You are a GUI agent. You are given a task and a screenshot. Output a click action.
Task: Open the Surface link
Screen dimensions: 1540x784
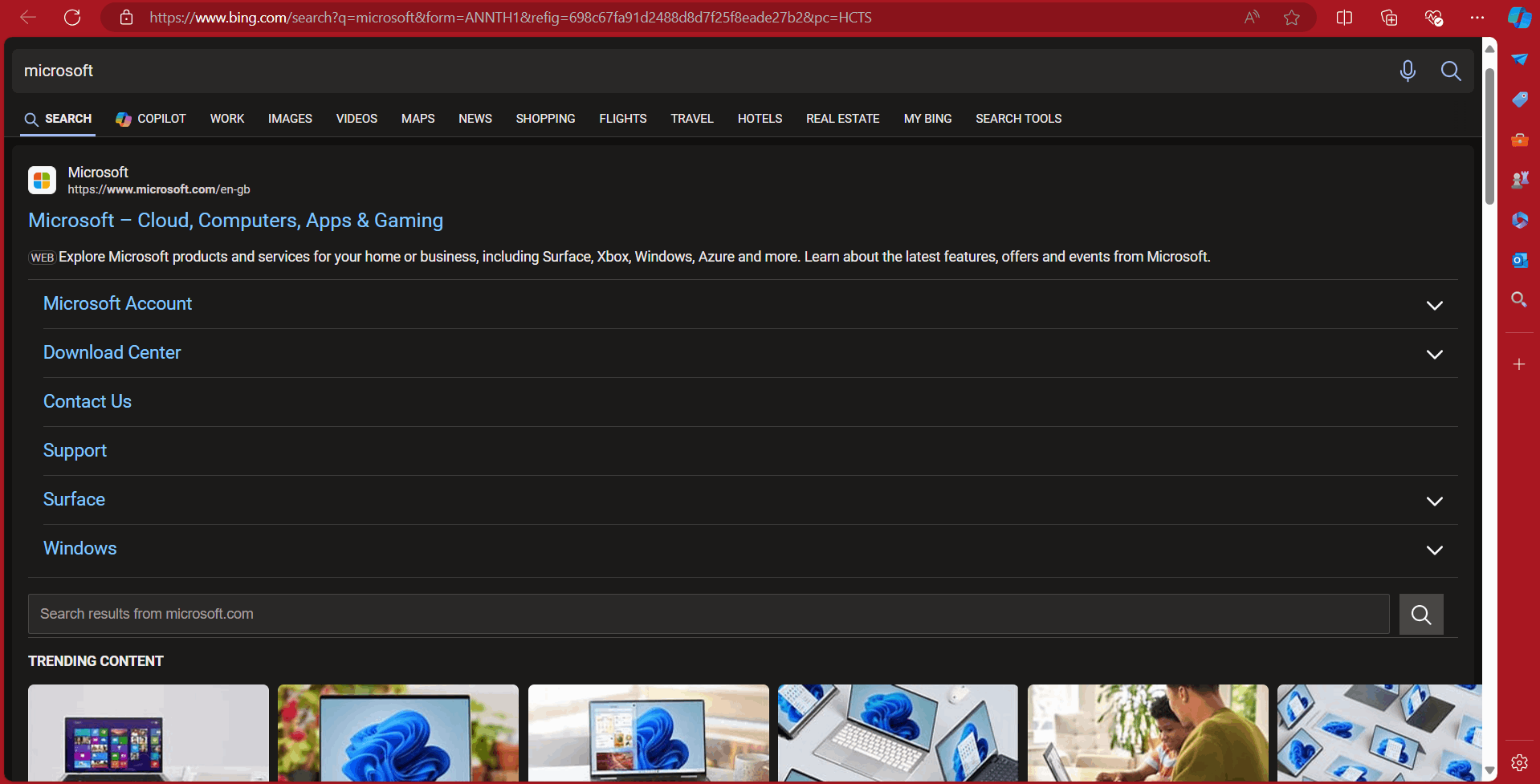[74, 499]
